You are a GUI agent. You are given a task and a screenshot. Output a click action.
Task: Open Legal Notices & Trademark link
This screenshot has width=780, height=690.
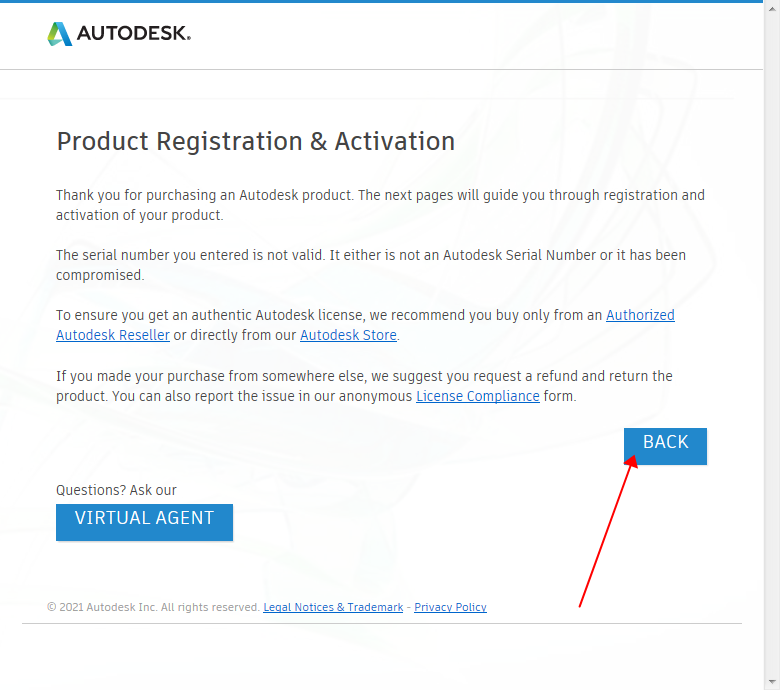coord(333,607)
